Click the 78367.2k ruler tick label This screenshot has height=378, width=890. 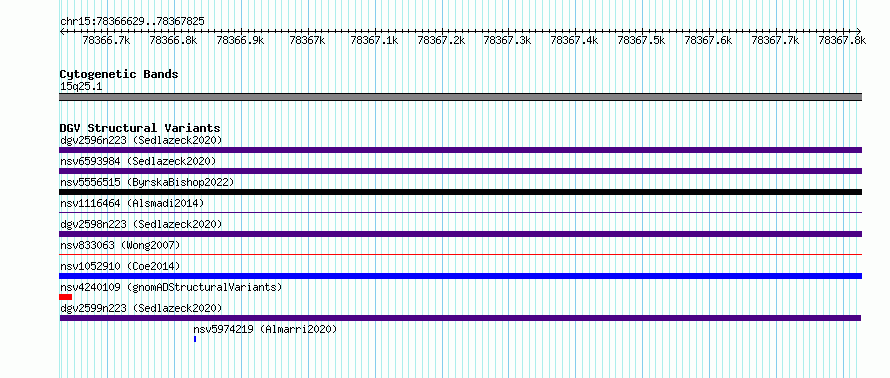441,40
